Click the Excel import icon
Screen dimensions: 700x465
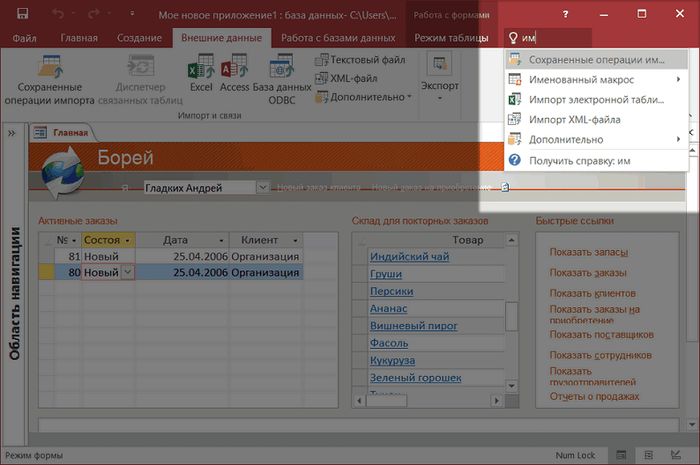(201, 74)
